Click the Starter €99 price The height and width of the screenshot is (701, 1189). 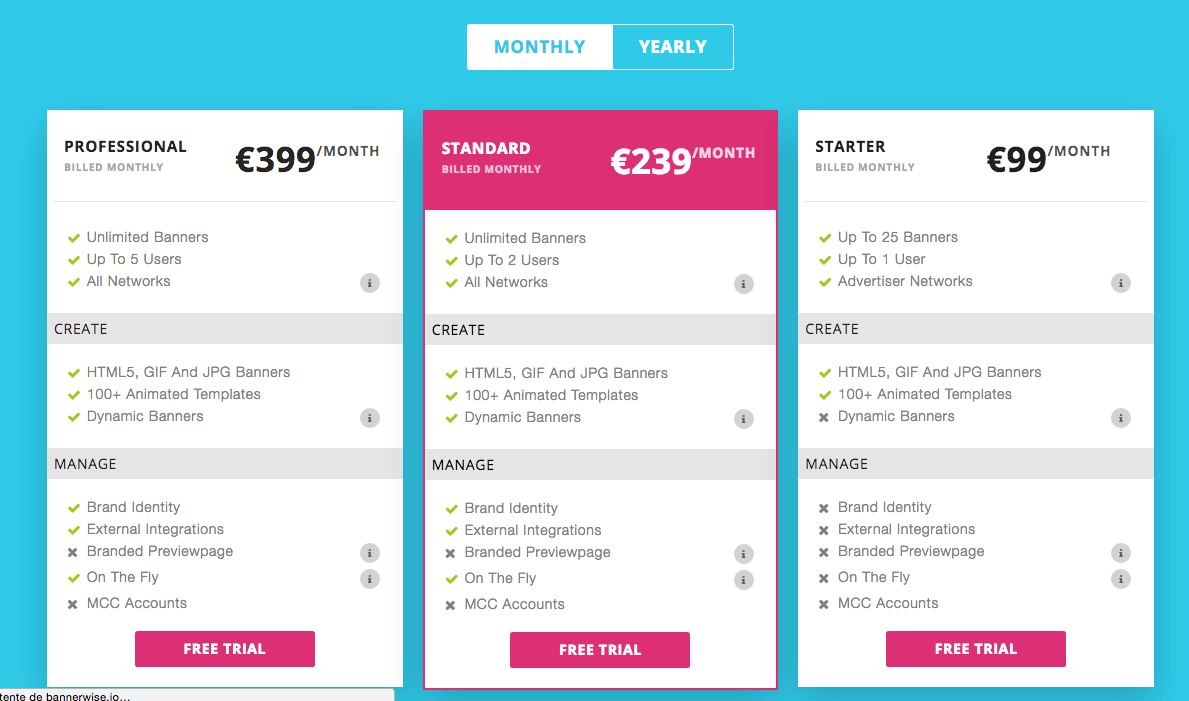click(x=1017, y=159)
